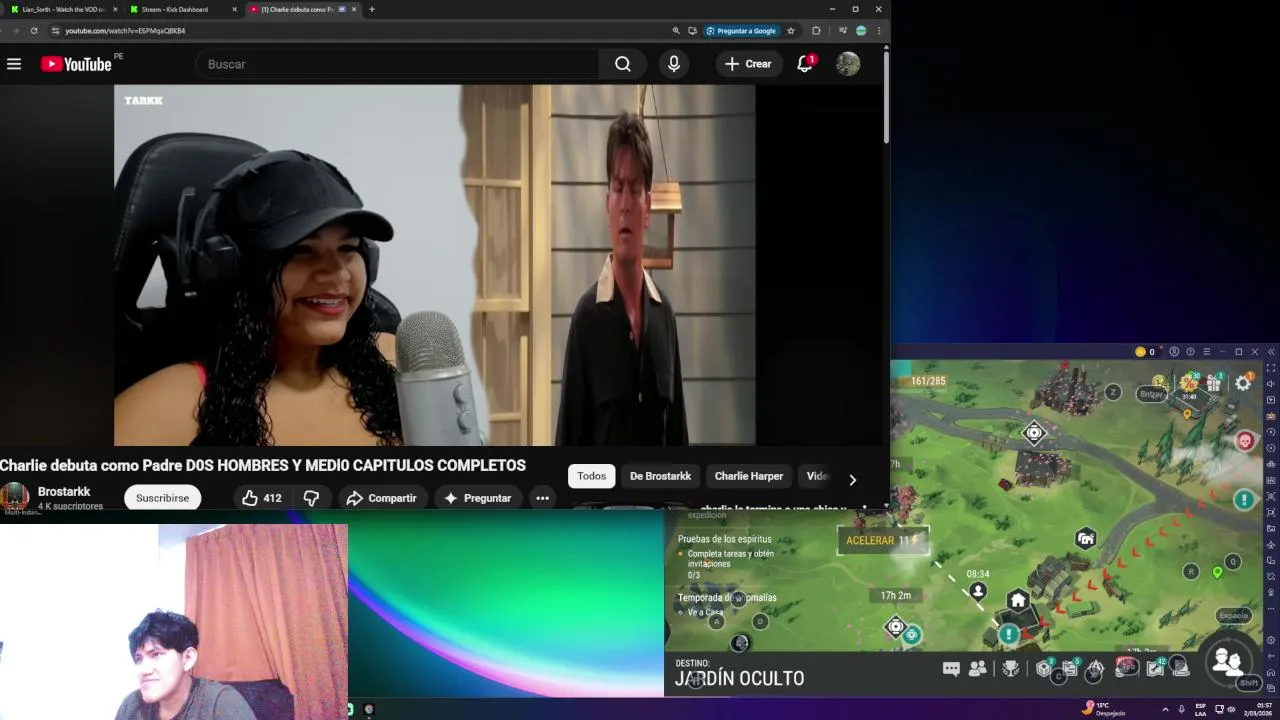Open the Brostarkk channel avatar

(14, 497)
